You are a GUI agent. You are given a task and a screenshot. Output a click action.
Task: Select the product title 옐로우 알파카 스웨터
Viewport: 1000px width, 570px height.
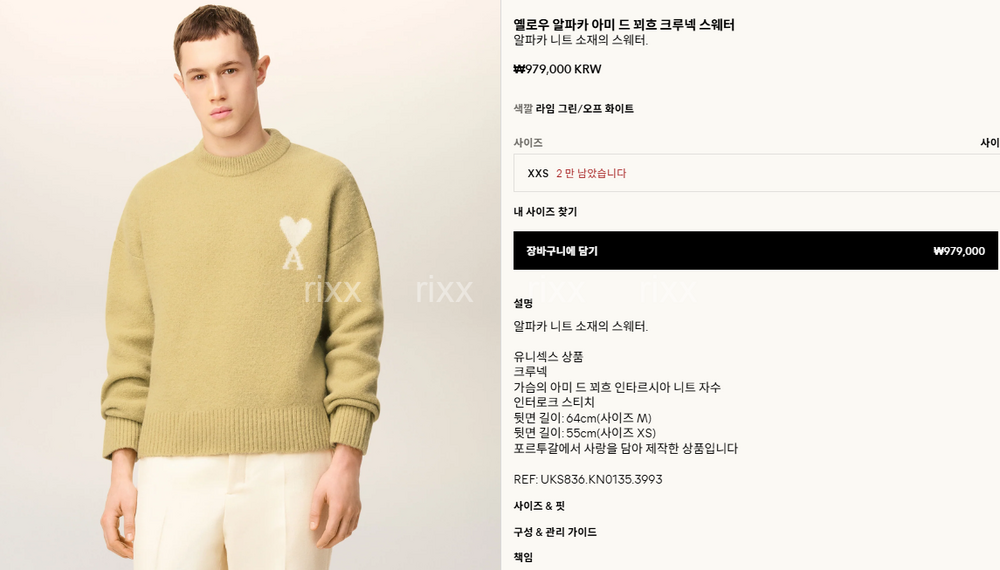(624, 25)
